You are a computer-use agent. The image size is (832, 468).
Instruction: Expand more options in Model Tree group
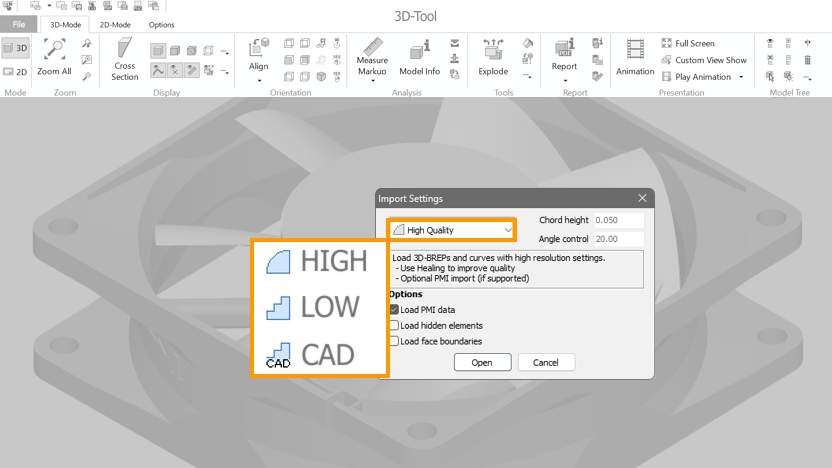coord(807,78)
